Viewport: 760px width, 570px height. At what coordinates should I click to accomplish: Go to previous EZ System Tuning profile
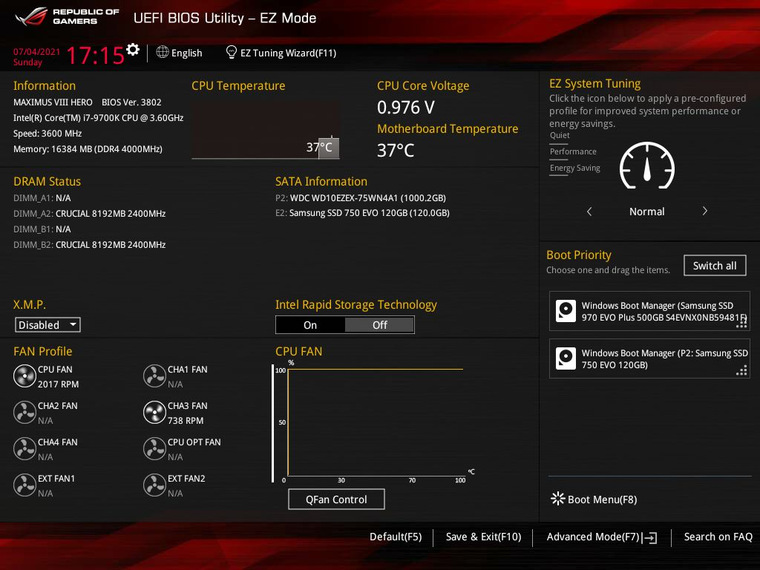tap(589, 211)
